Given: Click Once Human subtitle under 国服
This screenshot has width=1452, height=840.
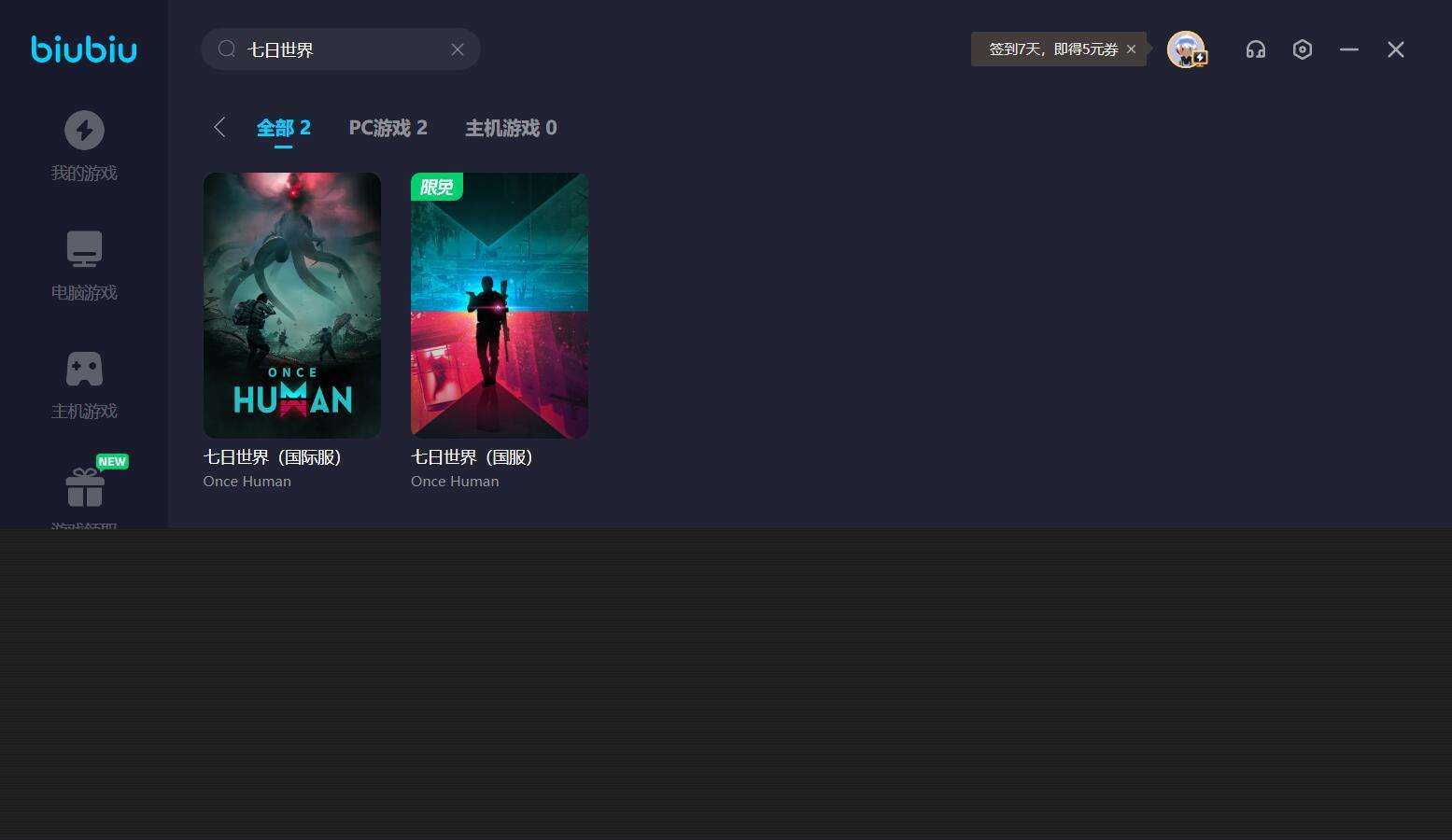Looking at the screenshot, I should (x=455, y=482).
